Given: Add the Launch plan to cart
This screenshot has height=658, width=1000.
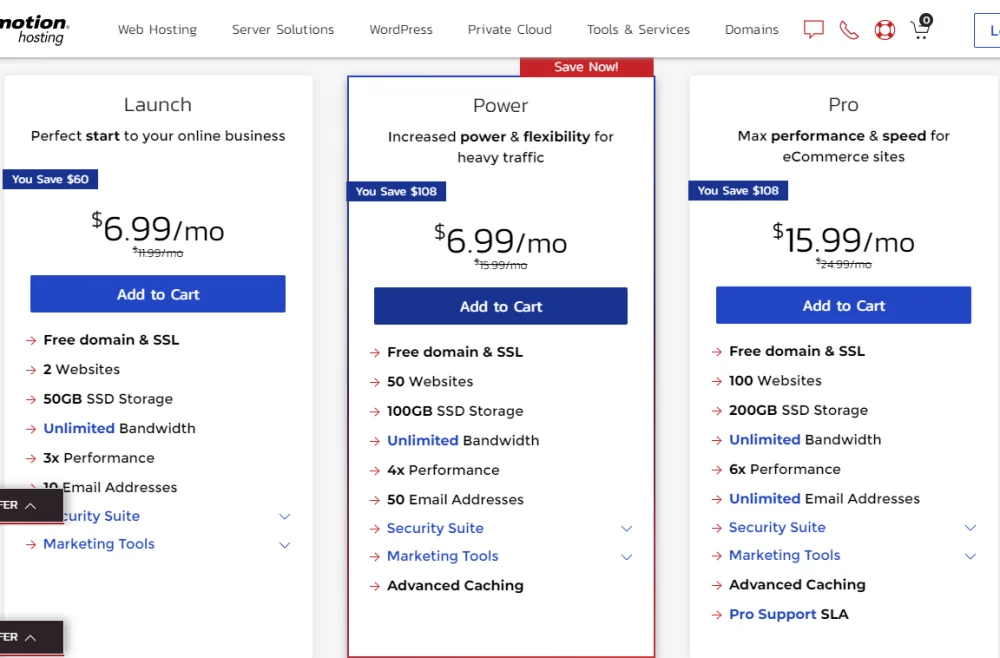Looking at the screenshot, I should coord(158,294).
